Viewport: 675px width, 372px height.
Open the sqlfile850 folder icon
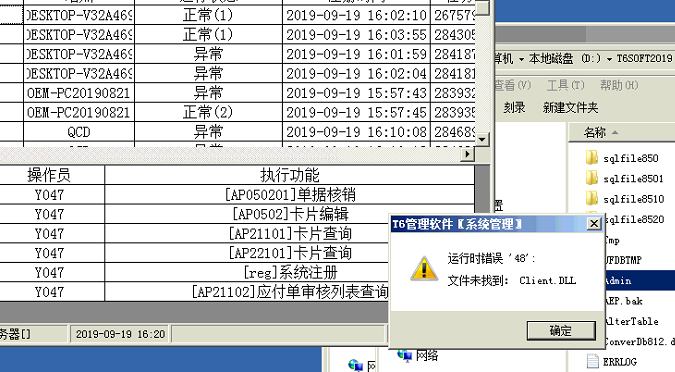(592, 158)
